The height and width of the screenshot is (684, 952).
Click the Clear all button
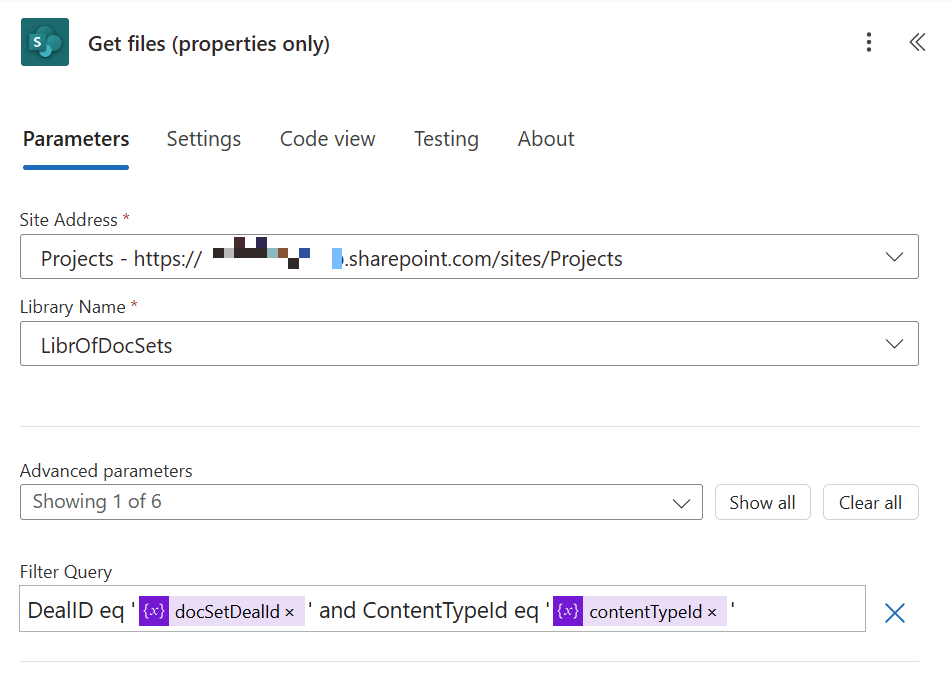(x=870, y=502)
